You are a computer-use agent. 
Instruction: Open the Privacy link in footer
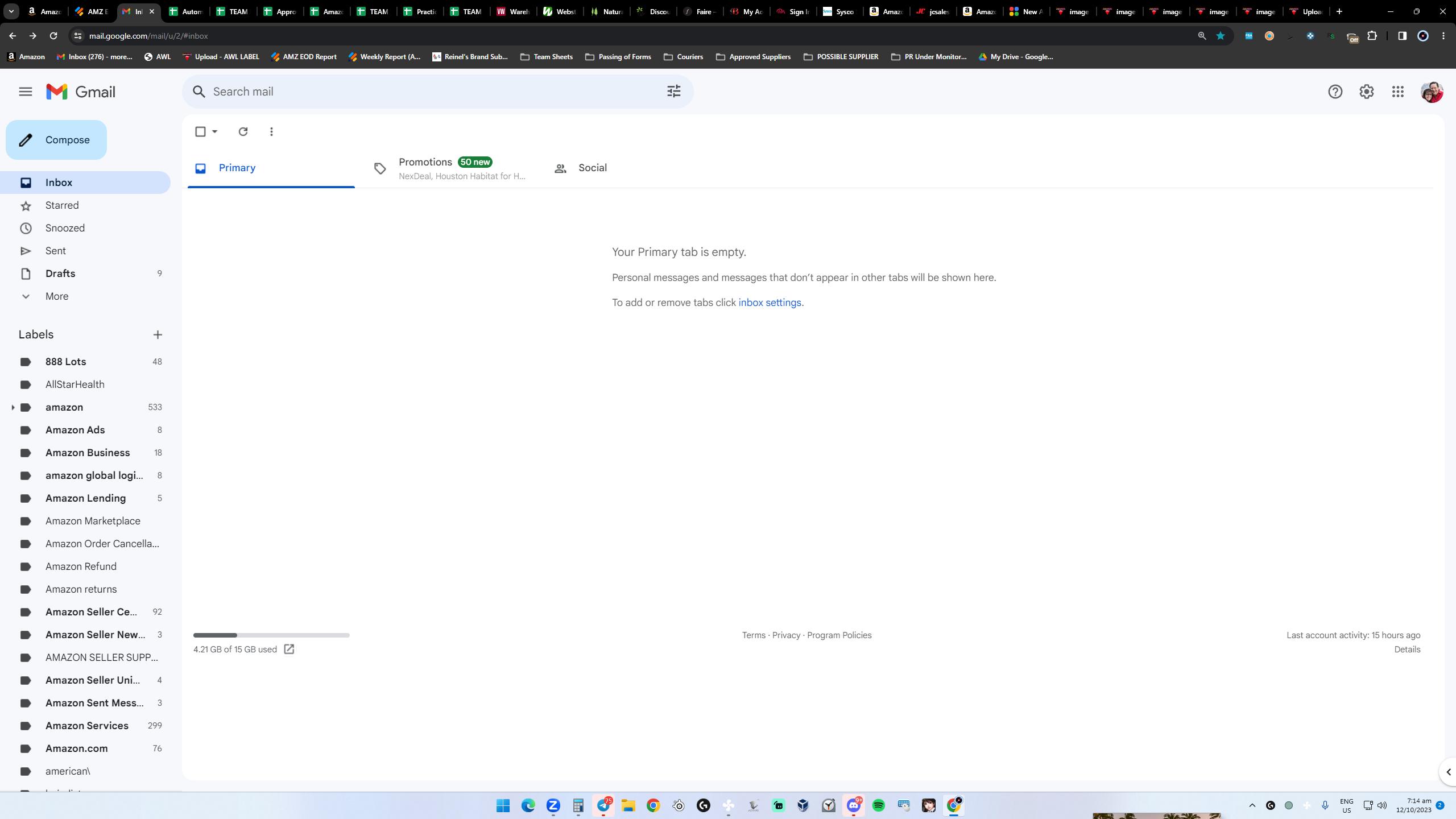click(786, 635)
